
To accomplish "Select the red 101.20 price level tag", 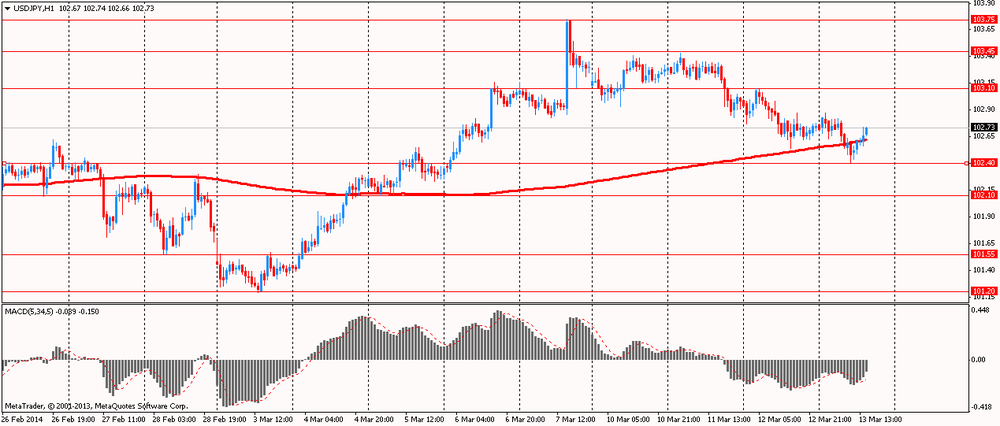I will pyautogui.click(x=983, y=291).
